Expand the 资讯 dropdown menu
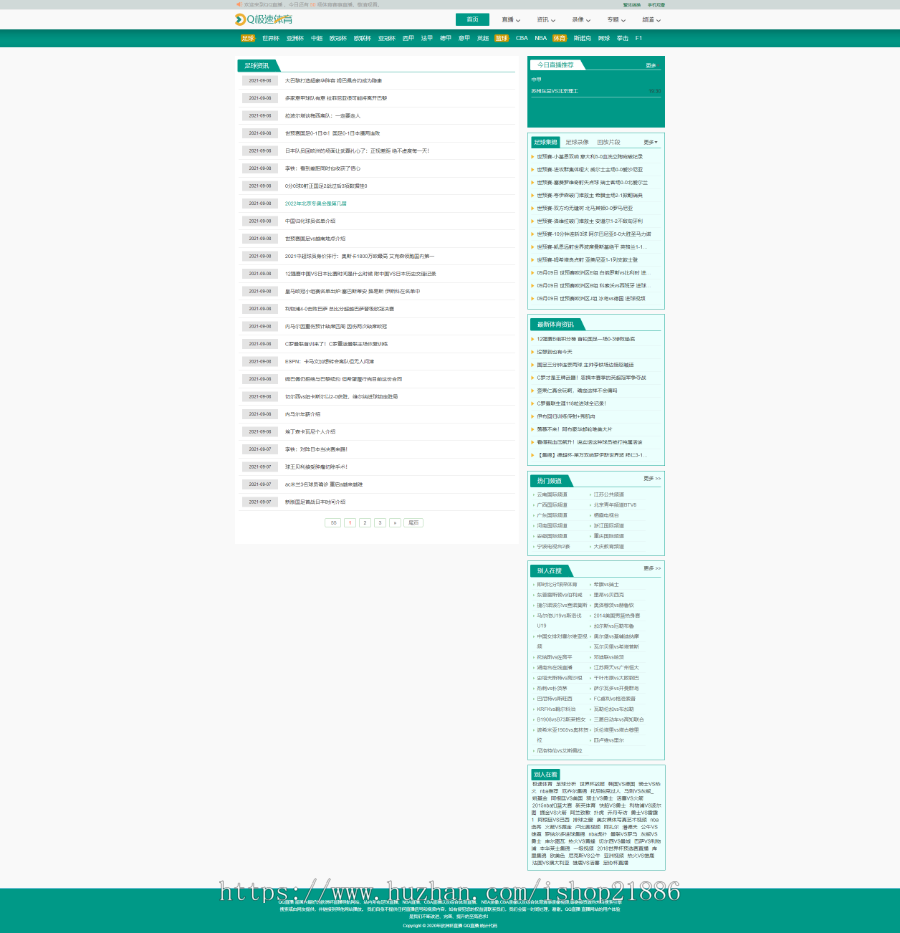The image size is (900, 933). 546,20
